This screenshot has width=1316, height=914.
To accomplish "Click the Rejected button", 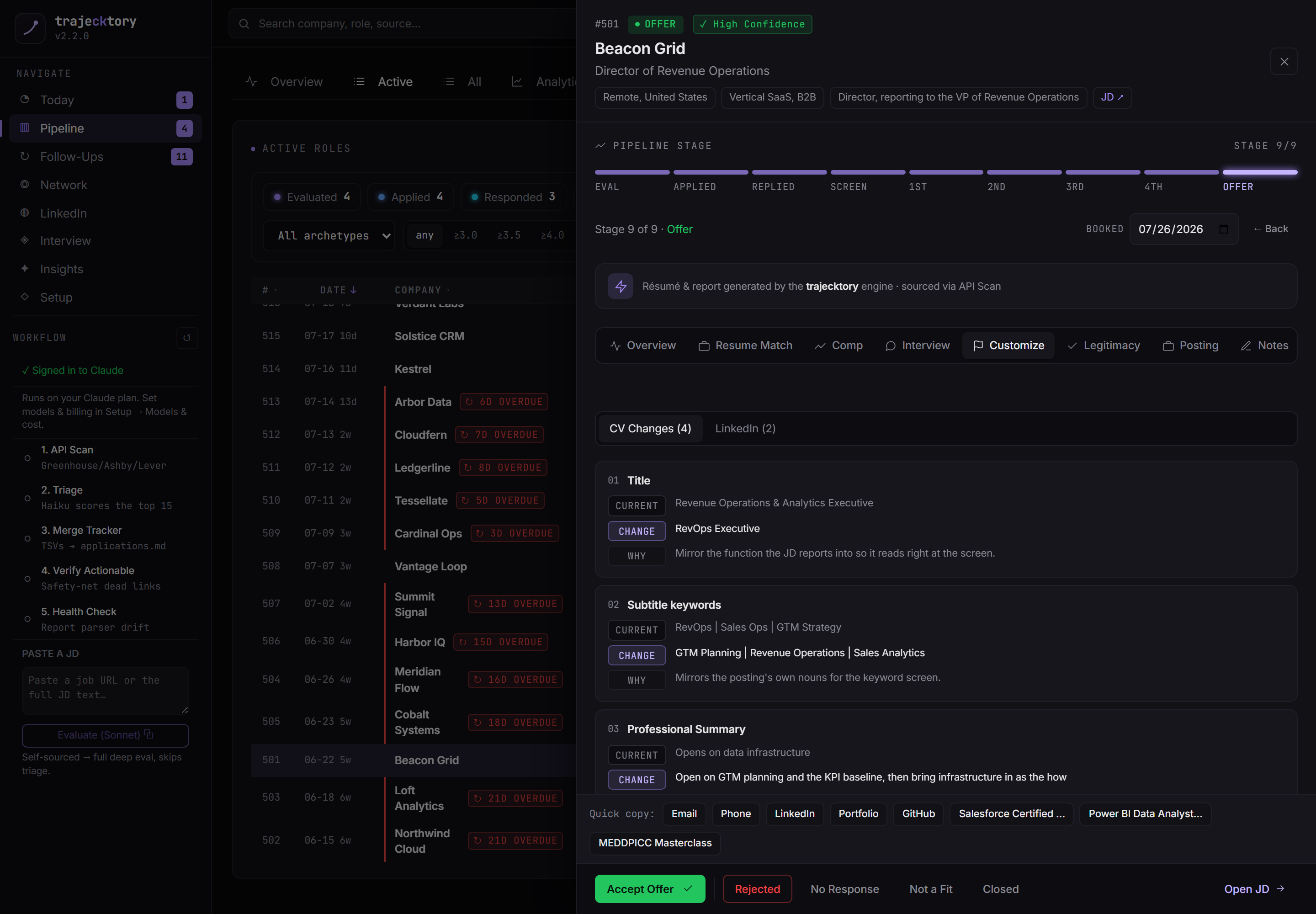I will tap(757, 889).
